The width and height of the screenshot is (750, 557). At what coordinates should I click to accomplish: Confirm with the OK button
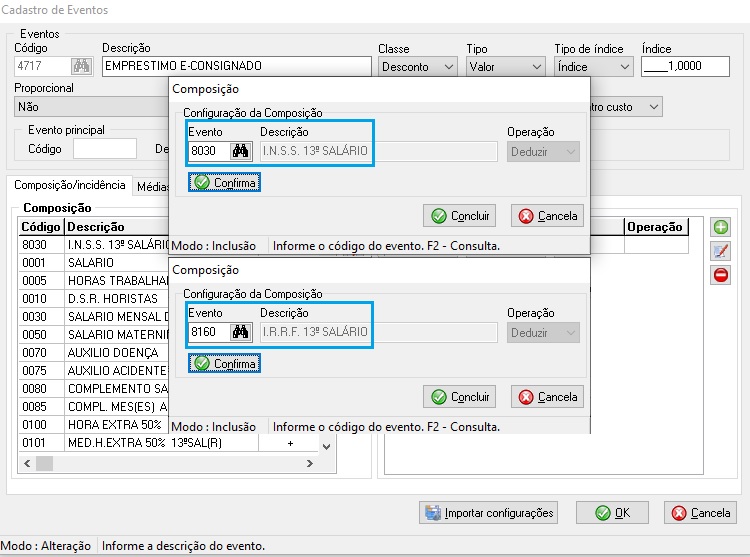pyautogui.click(x=612, y=513)
